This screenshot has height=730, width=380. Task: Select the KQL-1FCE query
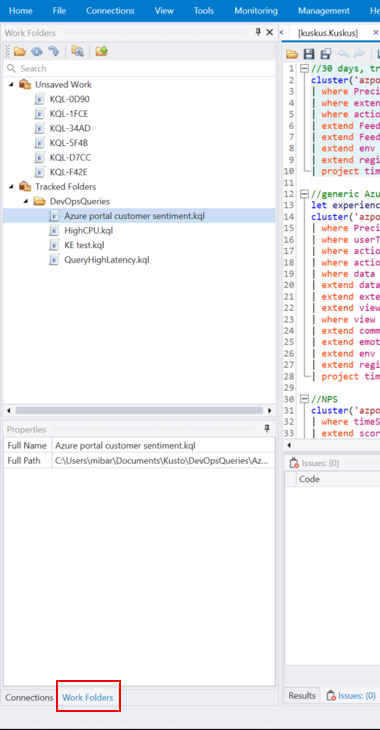69,114
